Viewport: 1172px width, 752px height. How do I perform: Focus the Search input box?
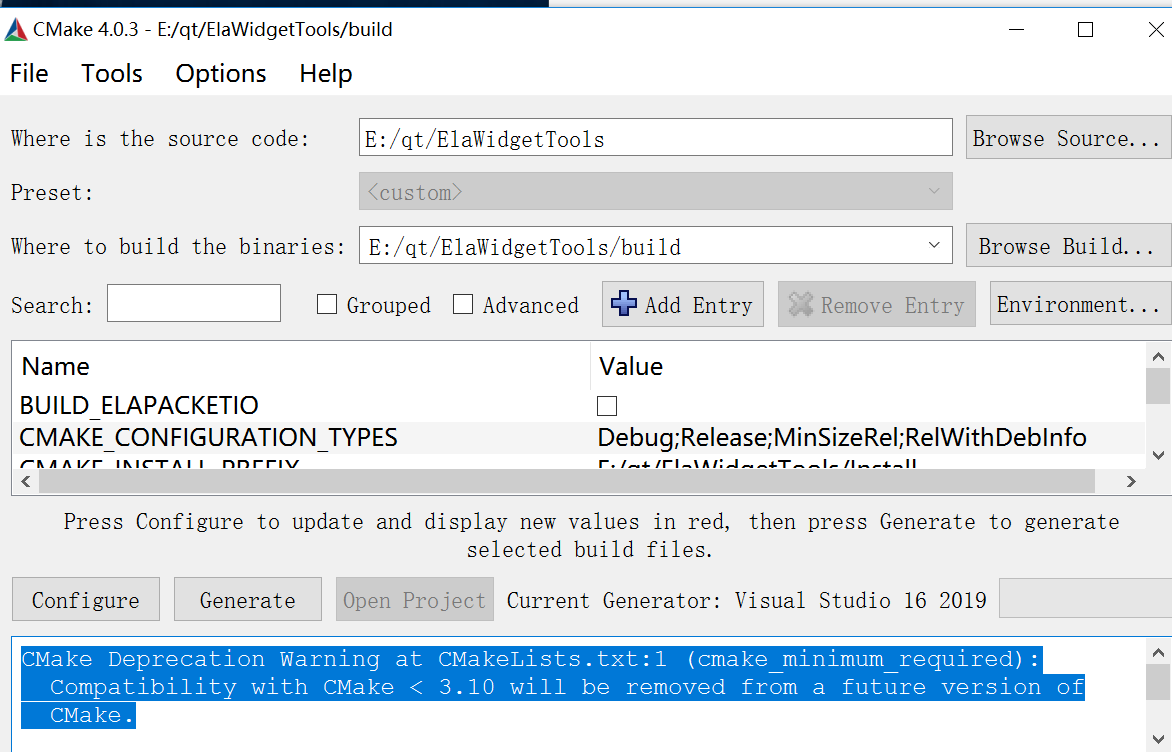click(x=194, y=303)
